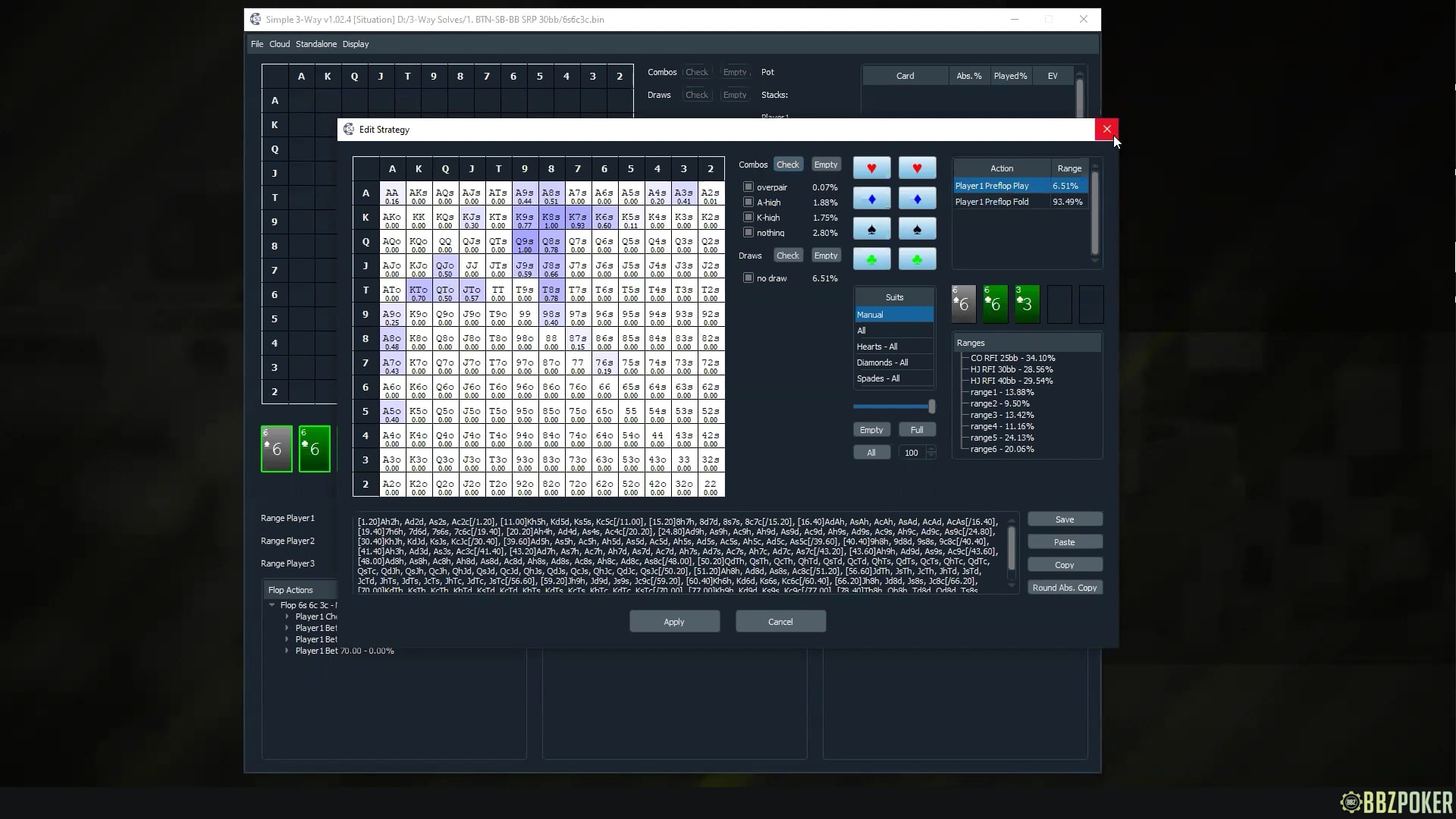The image size is (1456, 819).
Task: Click the right green club suit button
Action: [917, 259]
